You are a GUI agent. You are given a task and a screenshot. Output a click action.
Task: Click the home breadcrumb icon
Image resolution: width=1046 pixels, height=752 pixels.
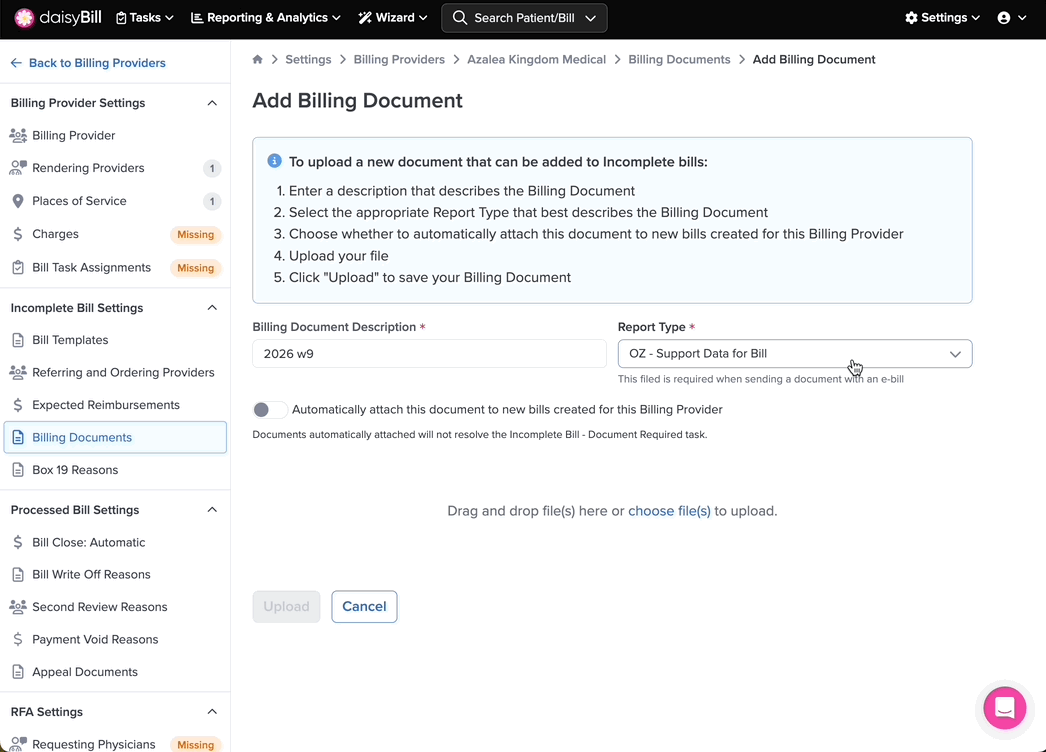[258, 60]
